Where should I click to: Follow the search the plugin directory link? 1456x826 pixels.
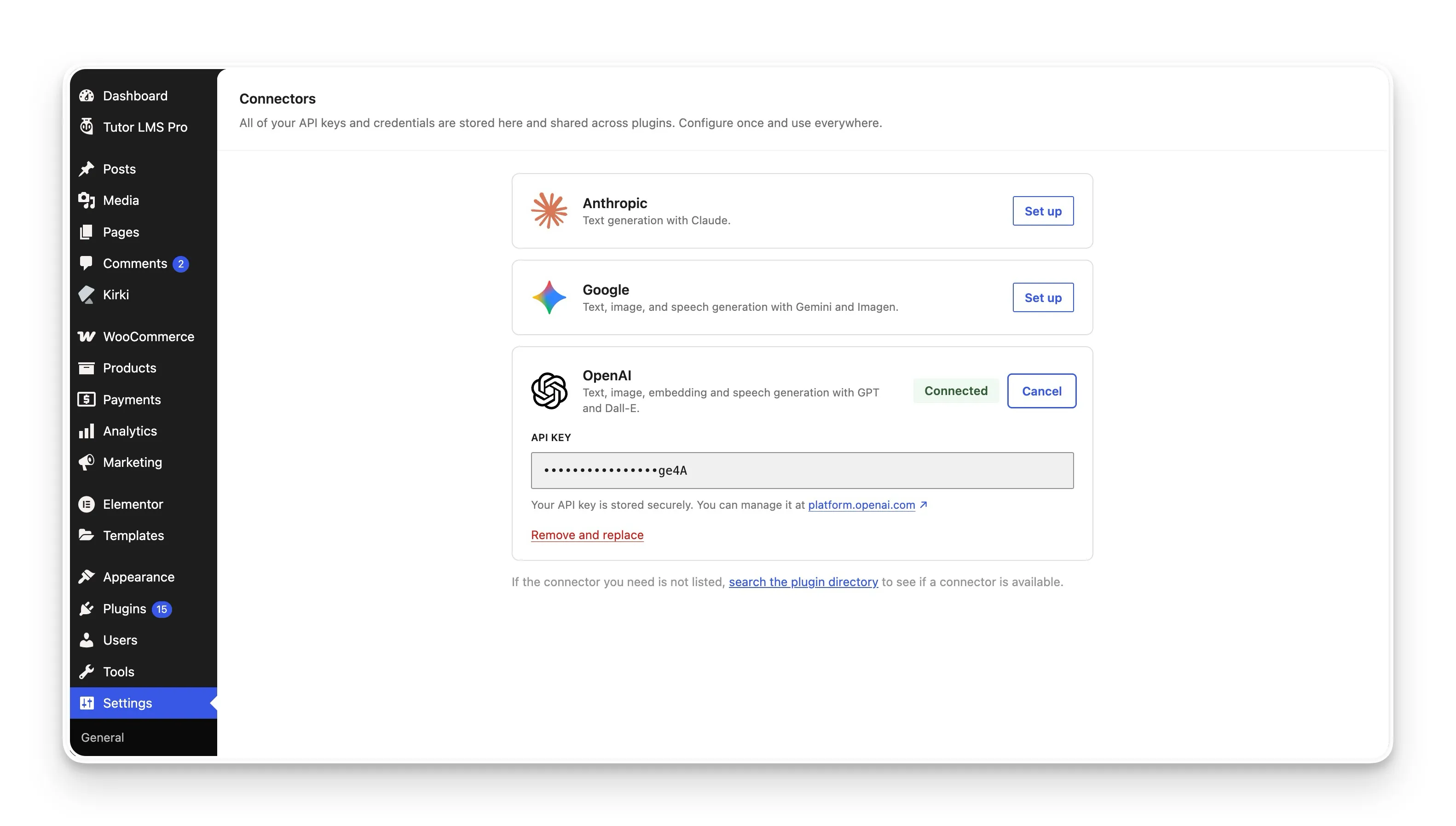tap(803, 582)
